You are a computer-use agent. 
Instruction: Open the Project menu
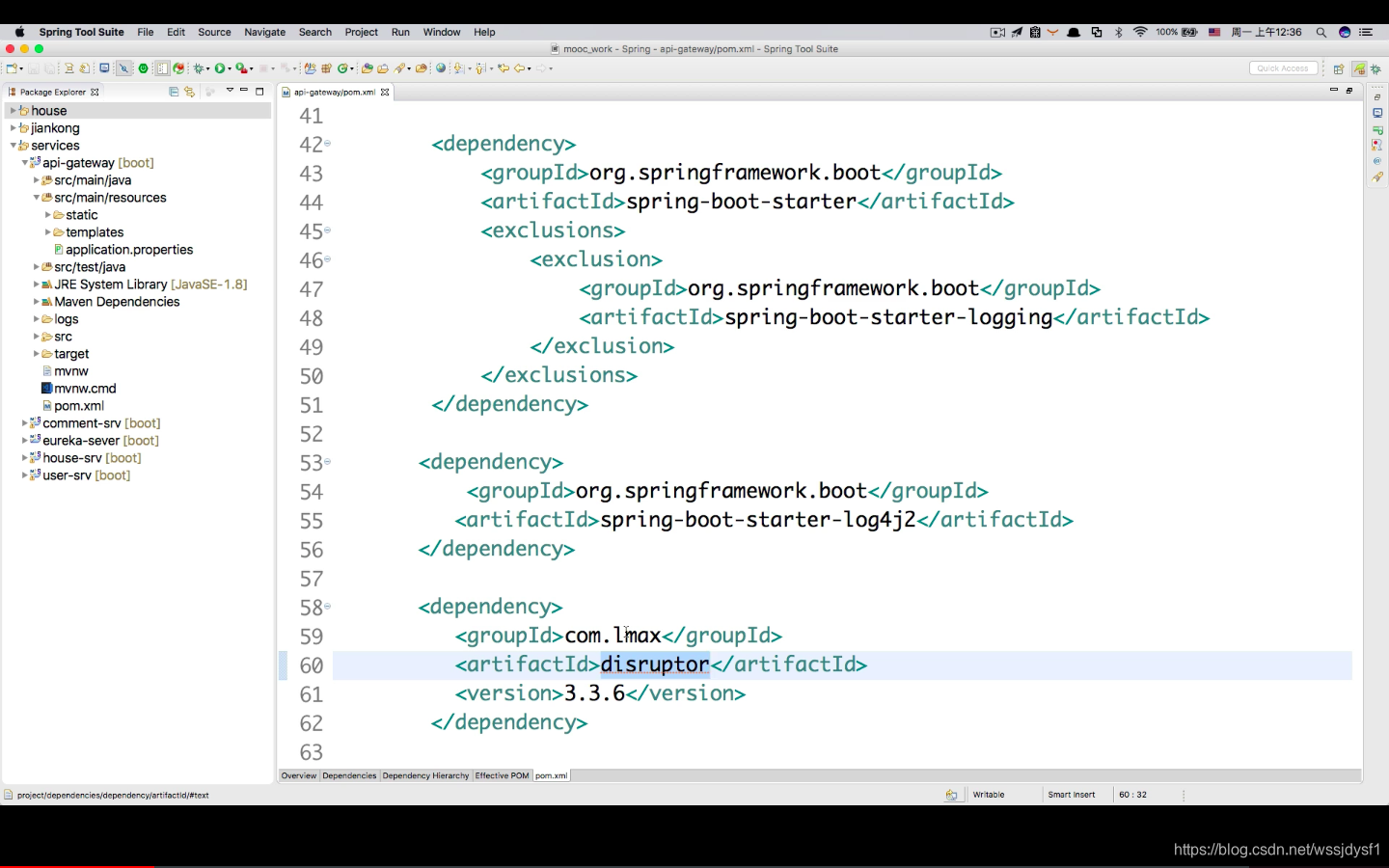[x=362, y=32]
